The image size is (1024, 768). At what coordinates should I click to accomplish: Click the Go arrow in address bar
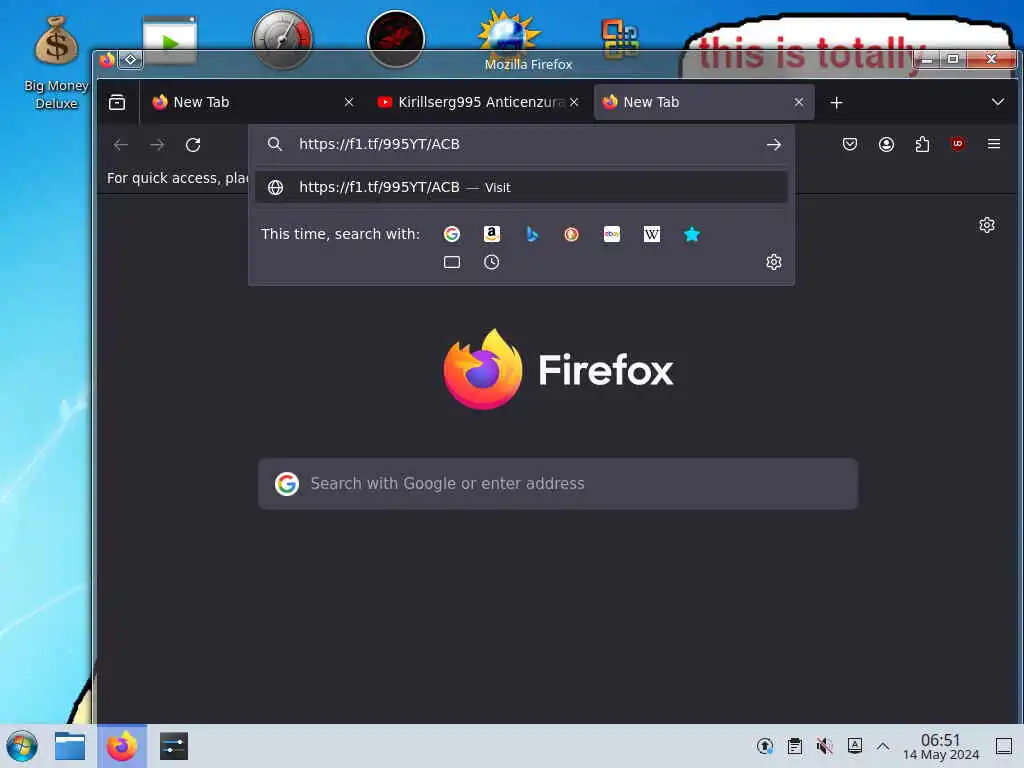[x=774, y=144]
